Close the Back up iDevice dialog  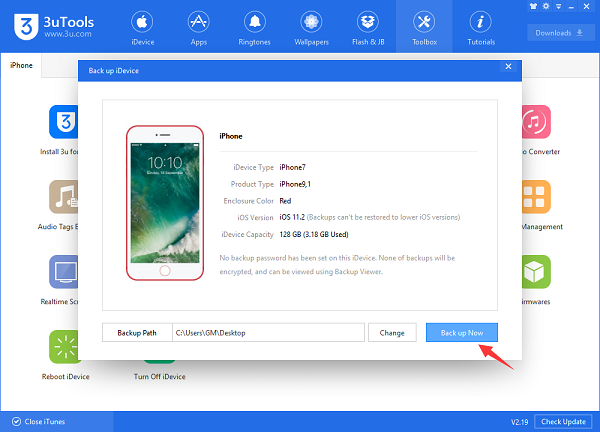point(508,67)
